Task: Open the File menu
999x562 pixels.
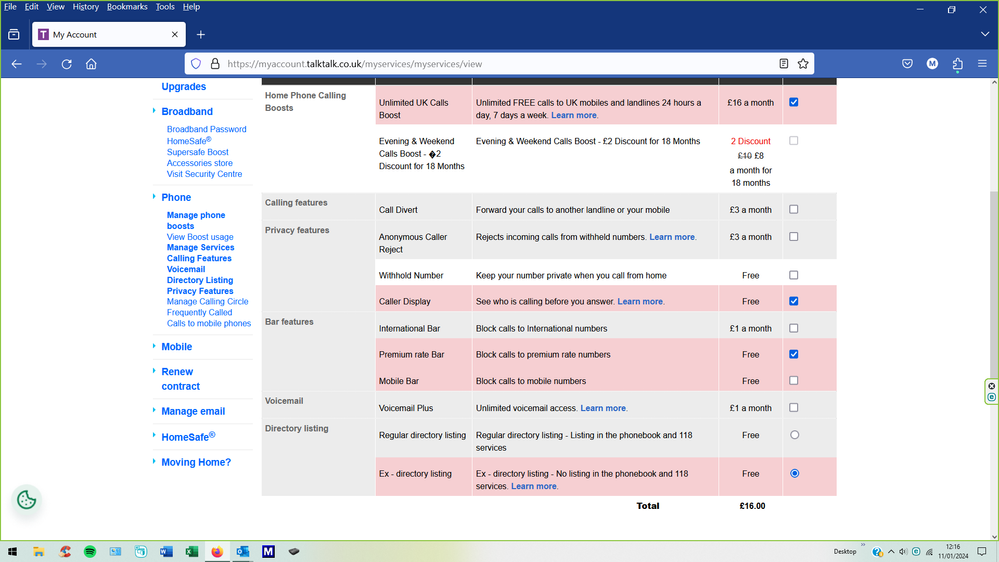Action: (10, 7)
